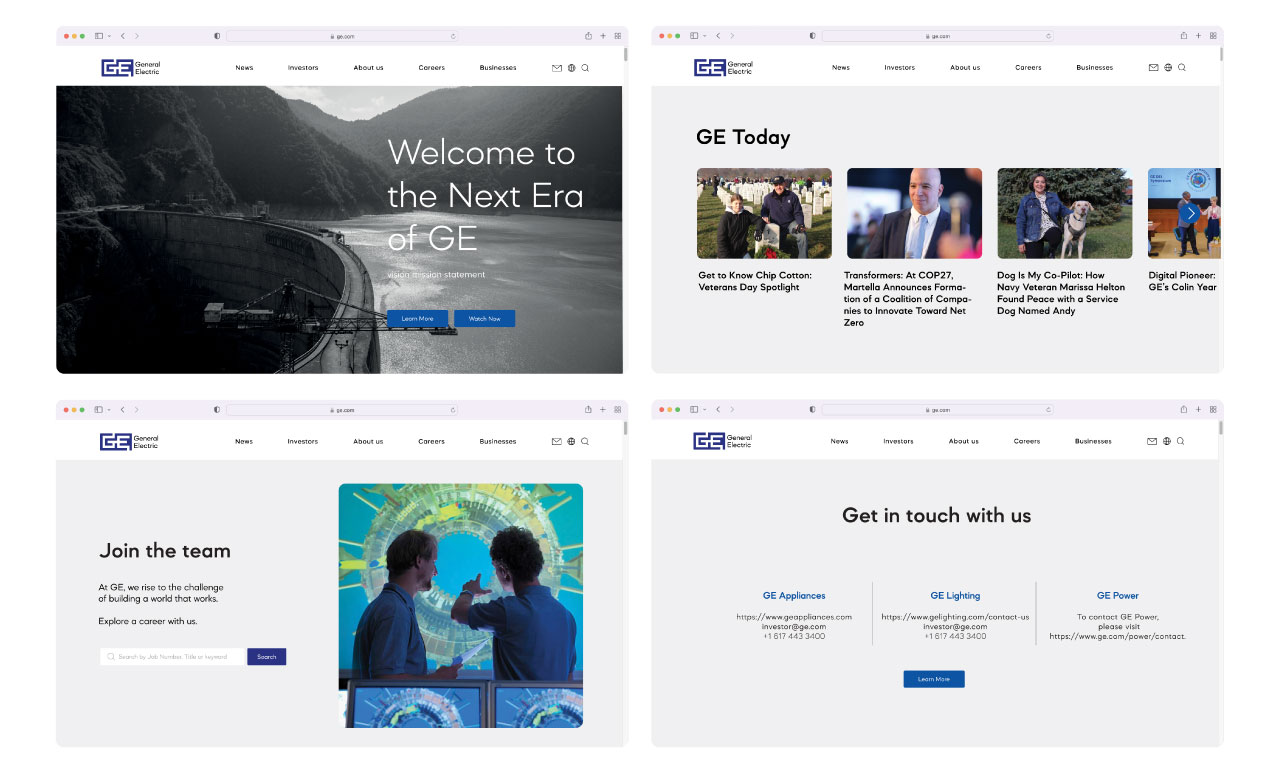
Task: Open the GE Appliances link
Action: point(794,596)
